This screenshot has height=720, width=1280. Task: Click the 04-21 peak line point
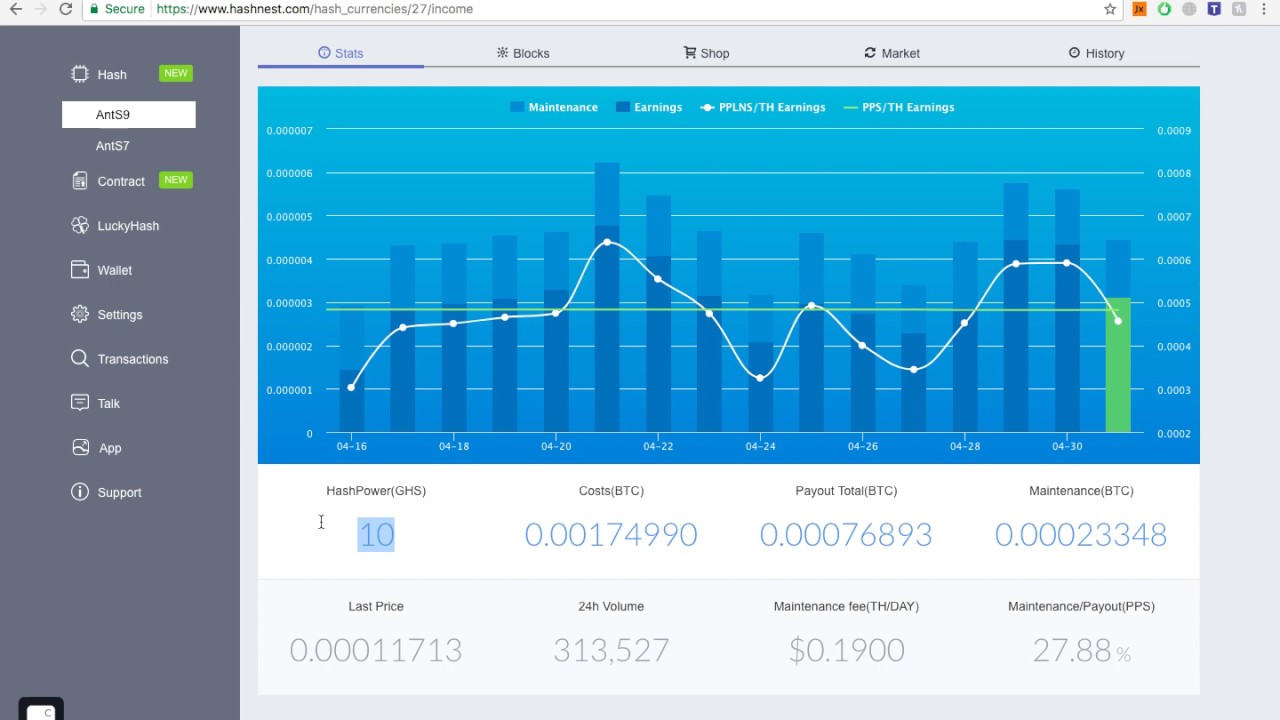point(607,242)
